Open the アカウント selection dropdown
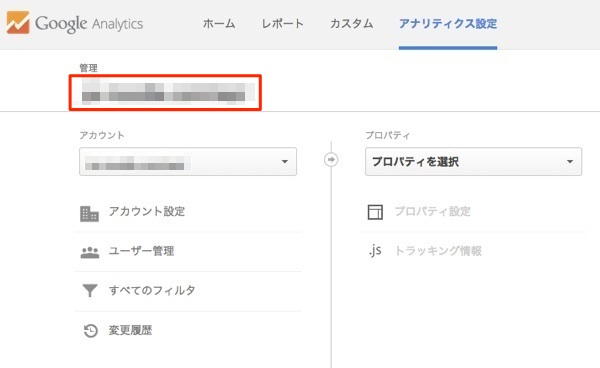Viewport: 600px width, 368px height. coord(188,161)
